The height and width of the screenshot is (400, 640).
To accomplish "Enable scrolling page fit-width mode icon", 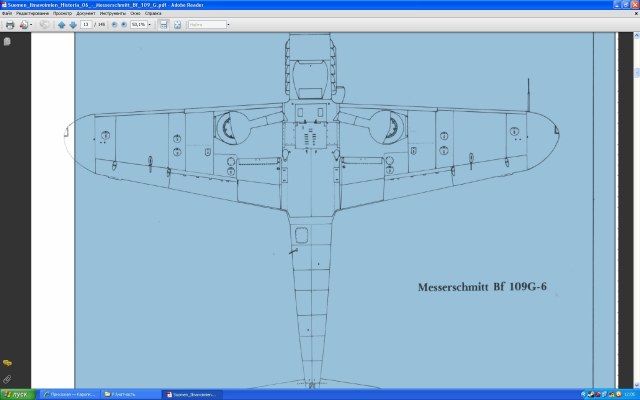I will [x=163, y=24].
